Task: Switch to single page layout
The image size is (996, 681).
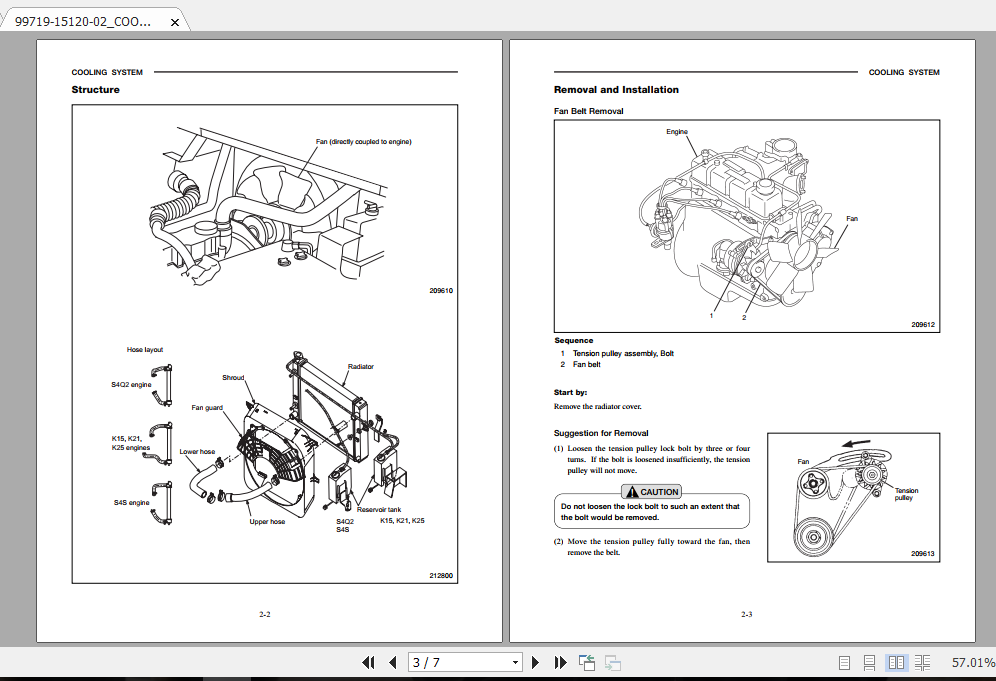Action: tap(843, 662)
